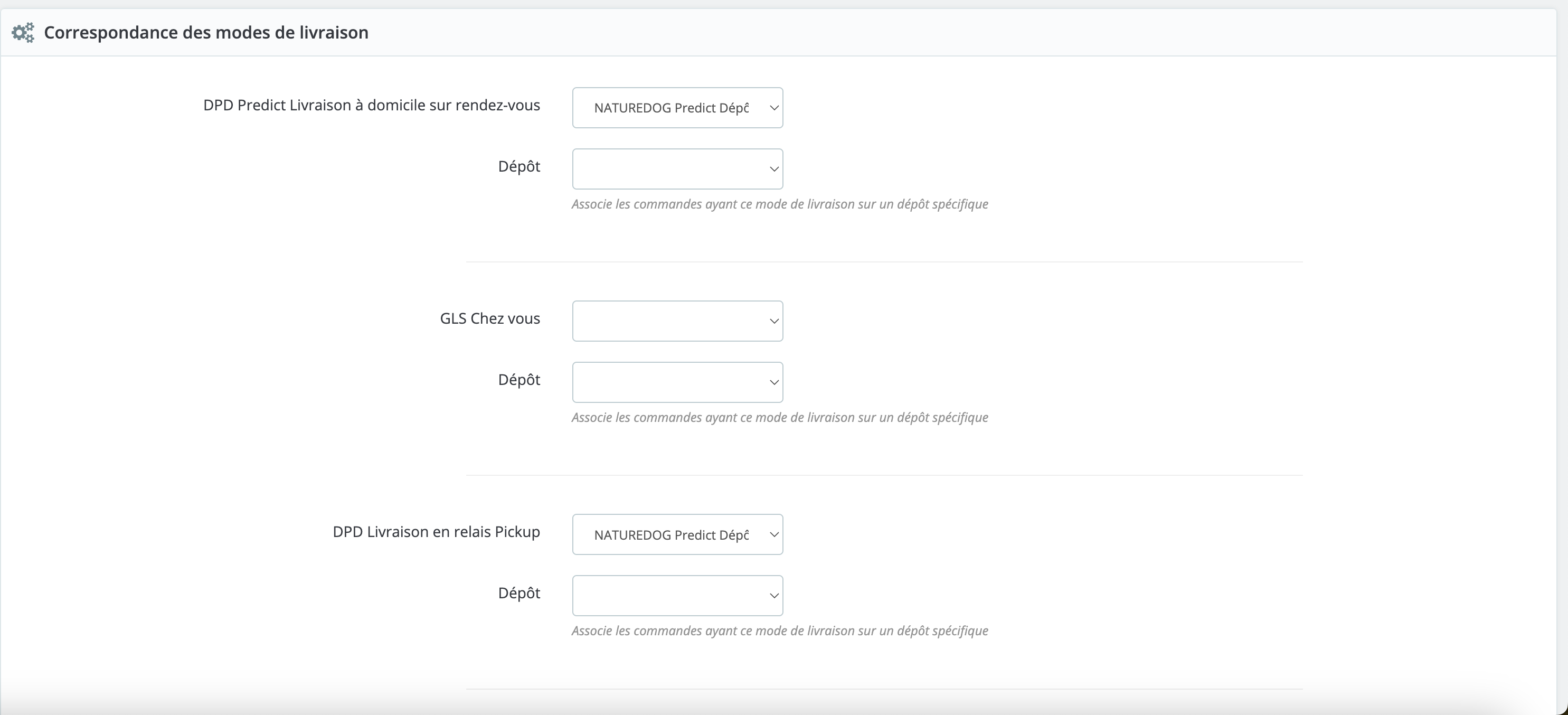1568x715 pixels.
Task: Click the Dépôt label below DPD relais Pickup
Action: tap(519, 592)
